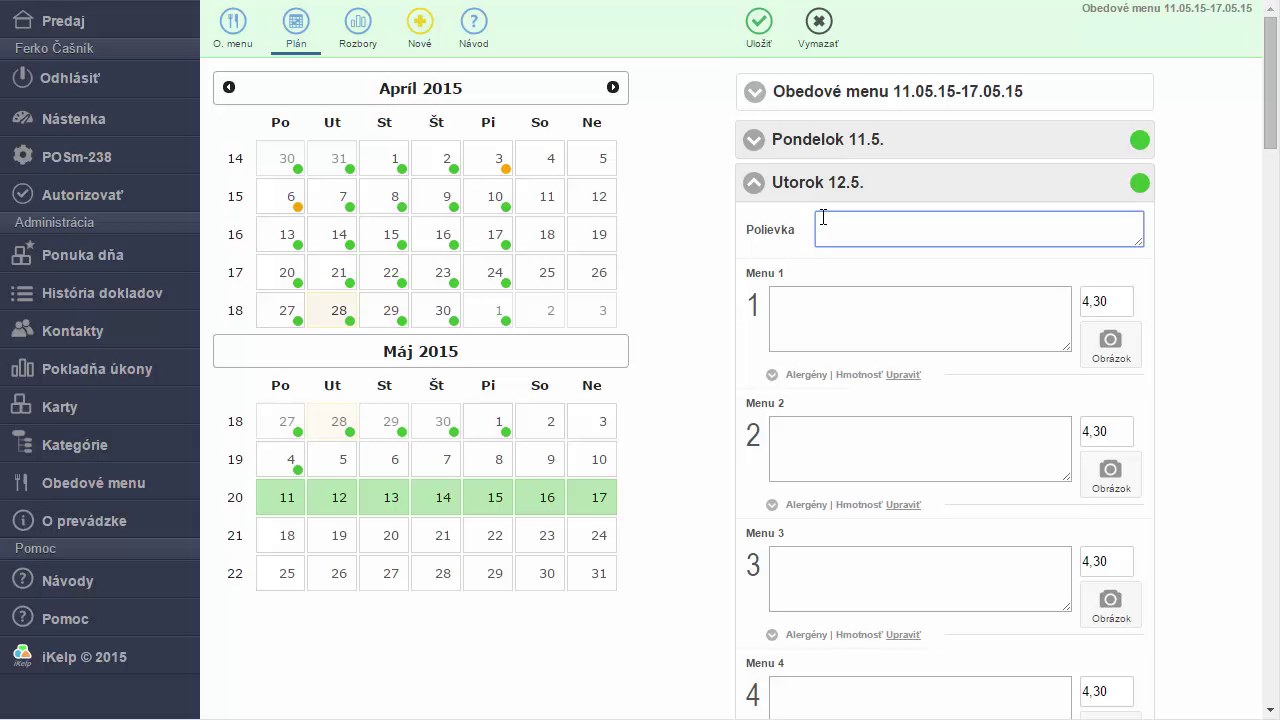
Task: Select April 3 in the calendar
Action: pos(489,158)
